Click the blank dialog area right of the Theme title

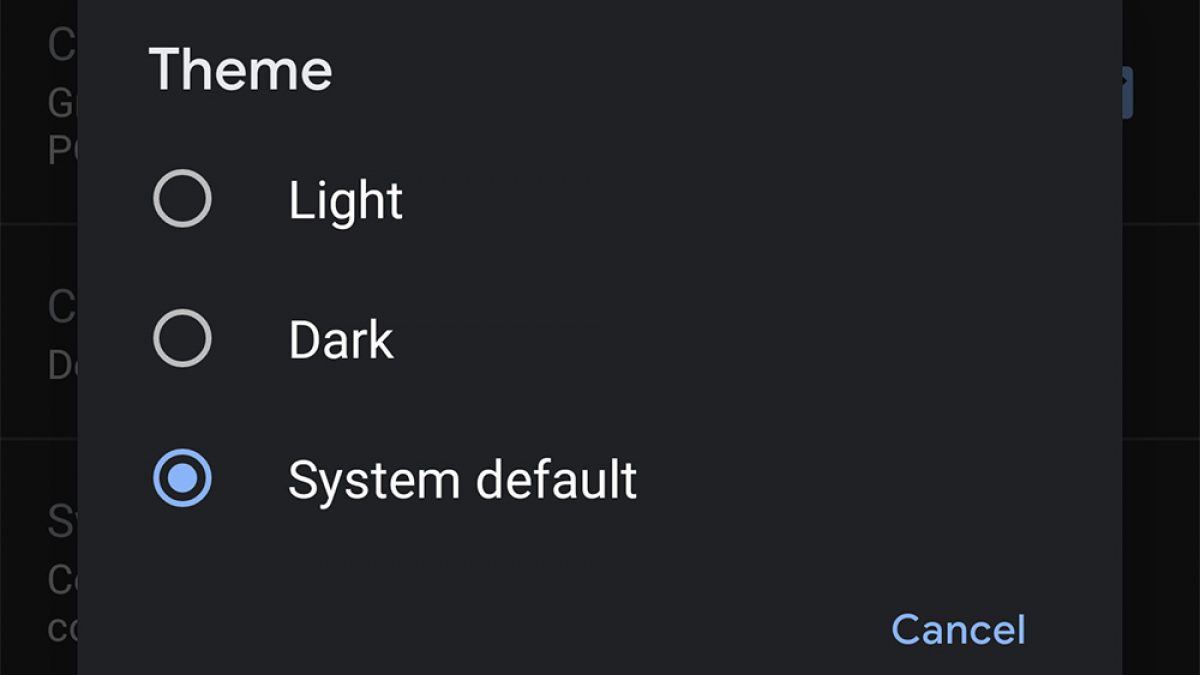(700, 70)
